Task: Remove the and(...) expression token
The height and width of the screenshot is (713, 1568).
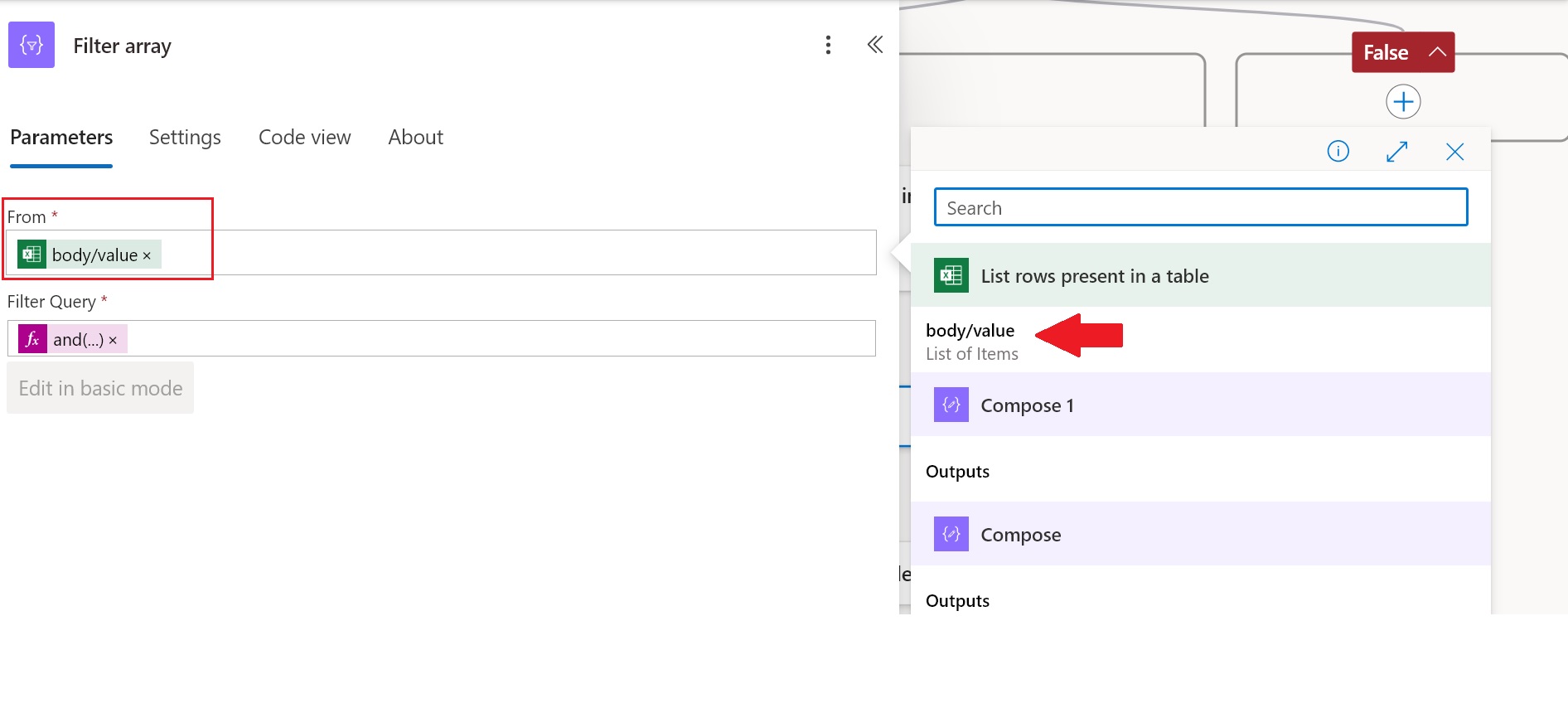Action: click(x=113, y=341)
